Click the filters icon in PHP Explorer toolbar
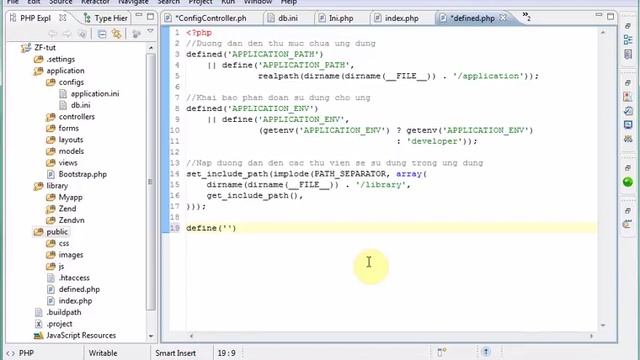Image resolution: width=640 pixels, height=360 pixels. click(137, 34)
